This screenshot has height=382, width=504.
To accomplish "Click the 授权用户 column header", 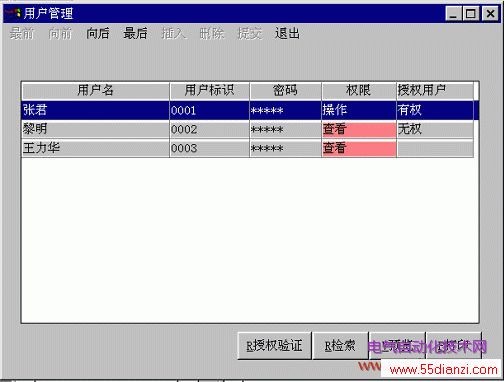I will coord(435,91).
